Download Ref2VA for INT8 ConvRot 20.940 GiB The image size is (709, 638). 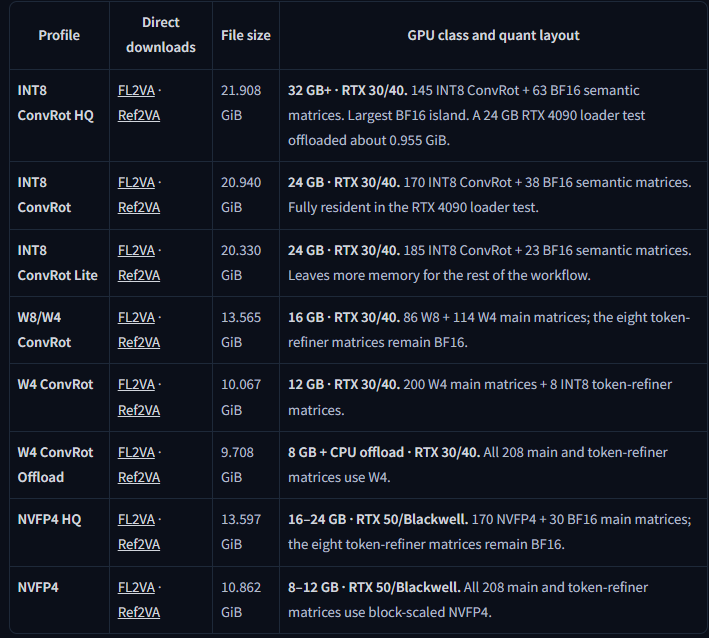139,207
